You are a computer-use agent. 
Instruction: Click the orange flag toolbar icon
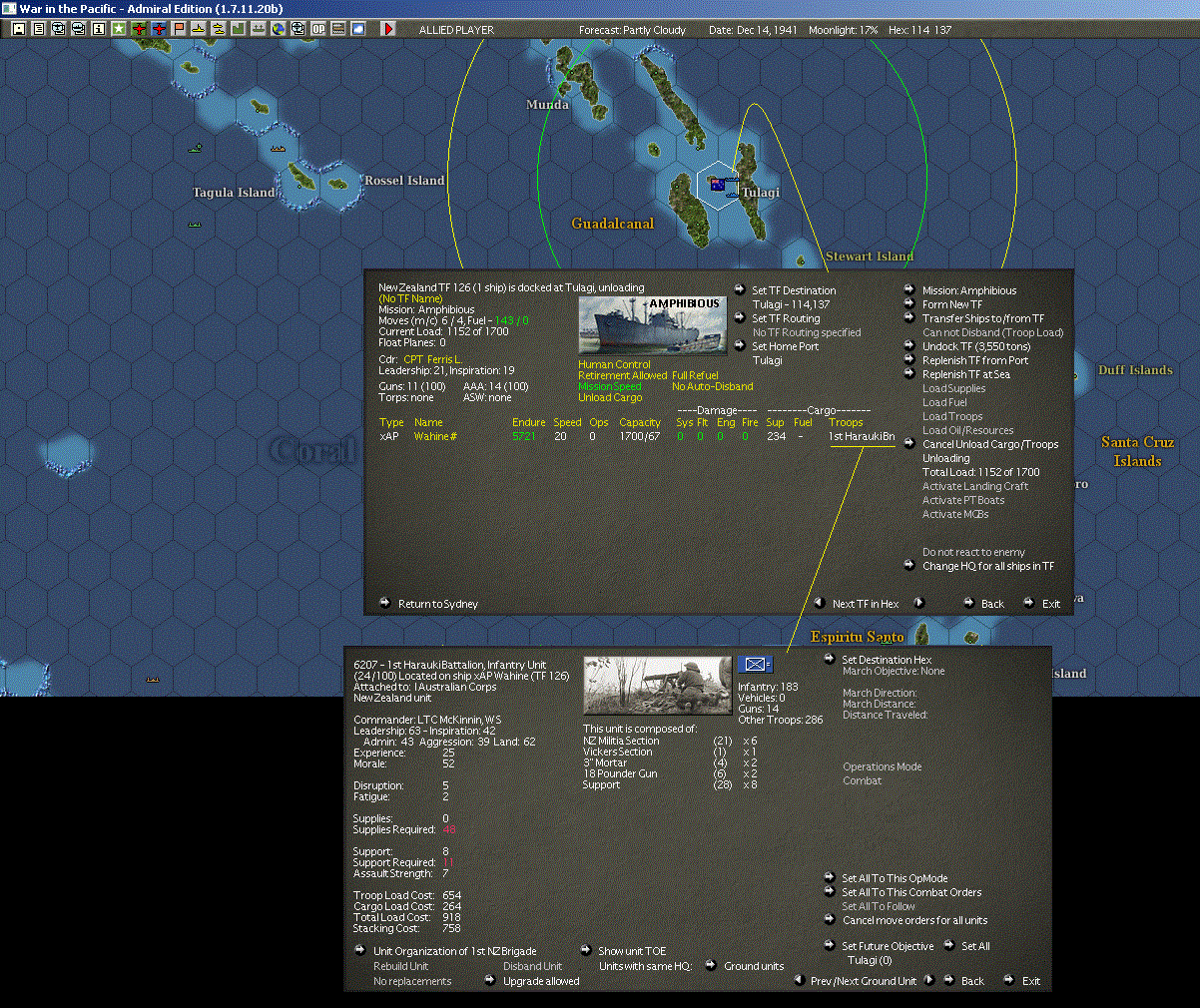click(179, 29)
